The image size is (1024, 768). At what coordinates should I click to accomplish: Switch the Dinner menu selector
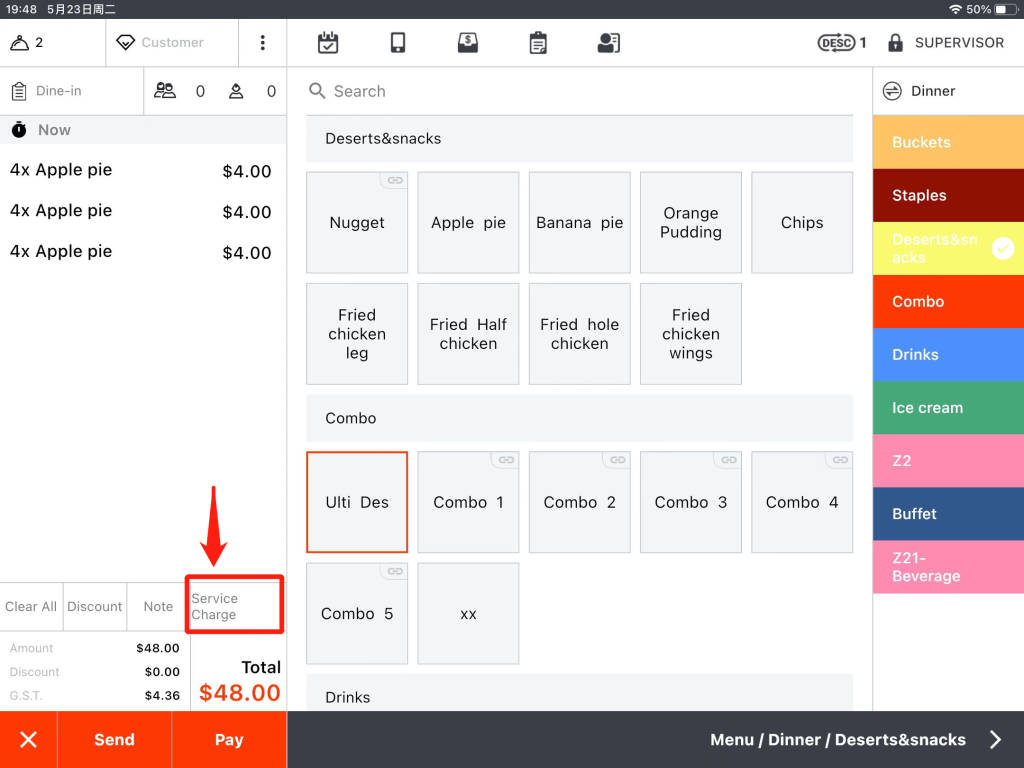click(947, 91)
